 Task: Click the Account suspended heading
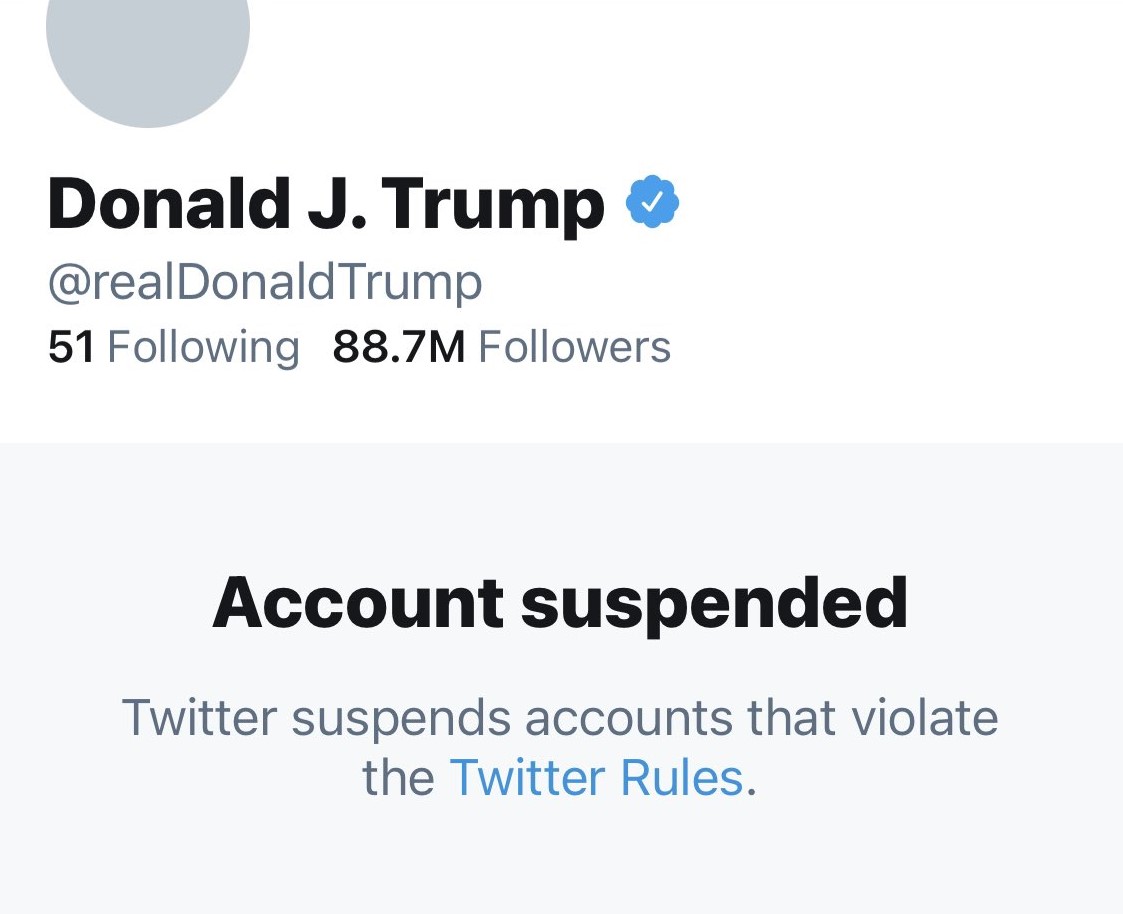pos(561,604)
